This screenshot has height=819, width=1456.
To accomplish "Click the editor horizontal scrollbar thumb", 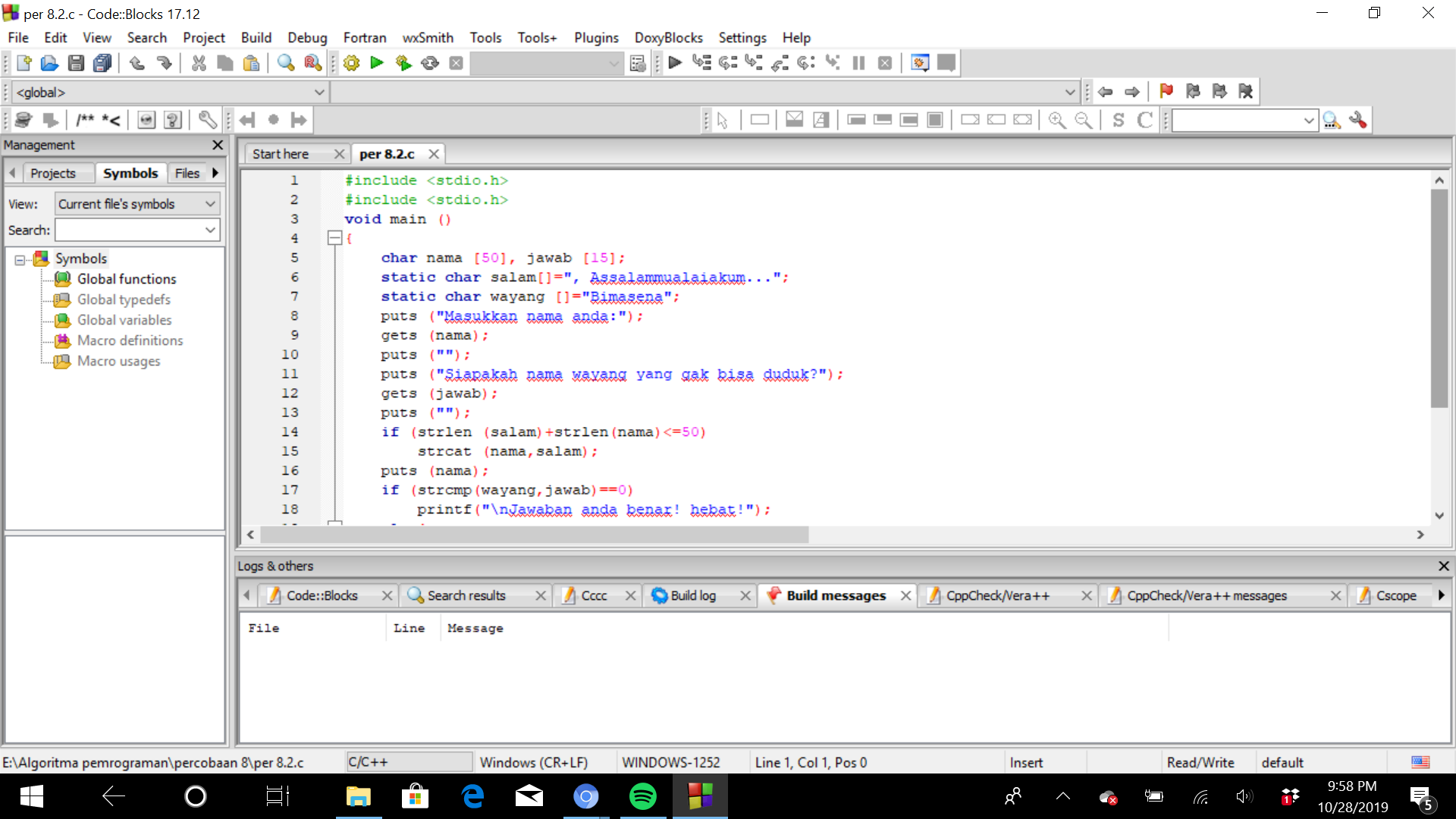I will pos(535,535).
